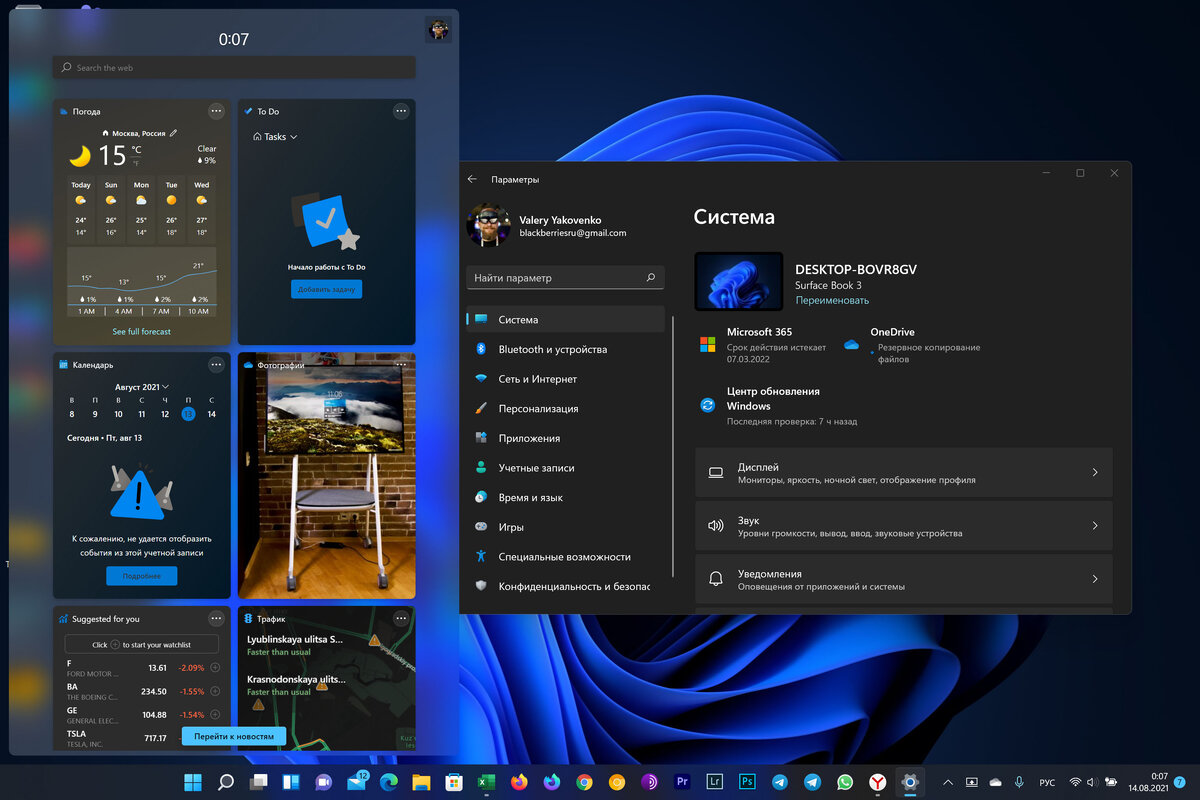
Task: Click profile avatar in widgets panel
Action: coord(438,29)
